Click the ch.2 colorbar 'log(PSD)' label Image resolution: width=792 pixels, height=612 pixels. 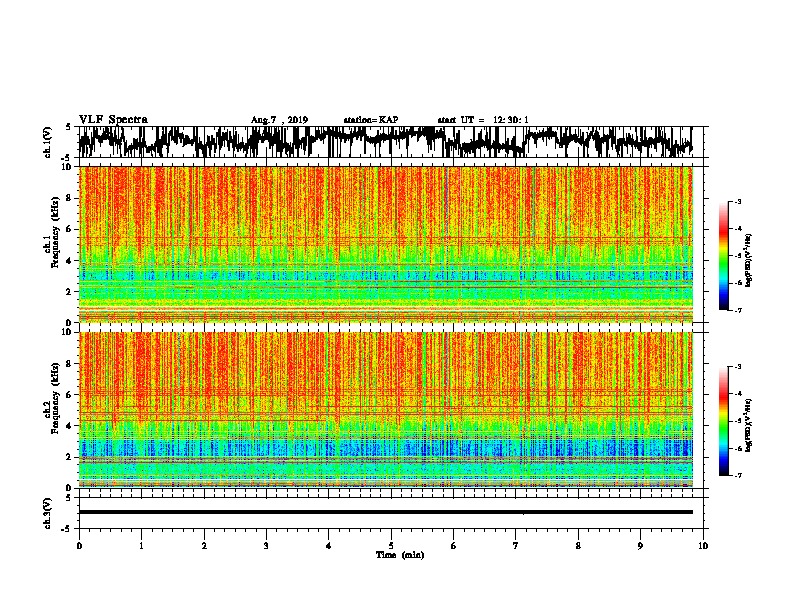click(748, 425)
